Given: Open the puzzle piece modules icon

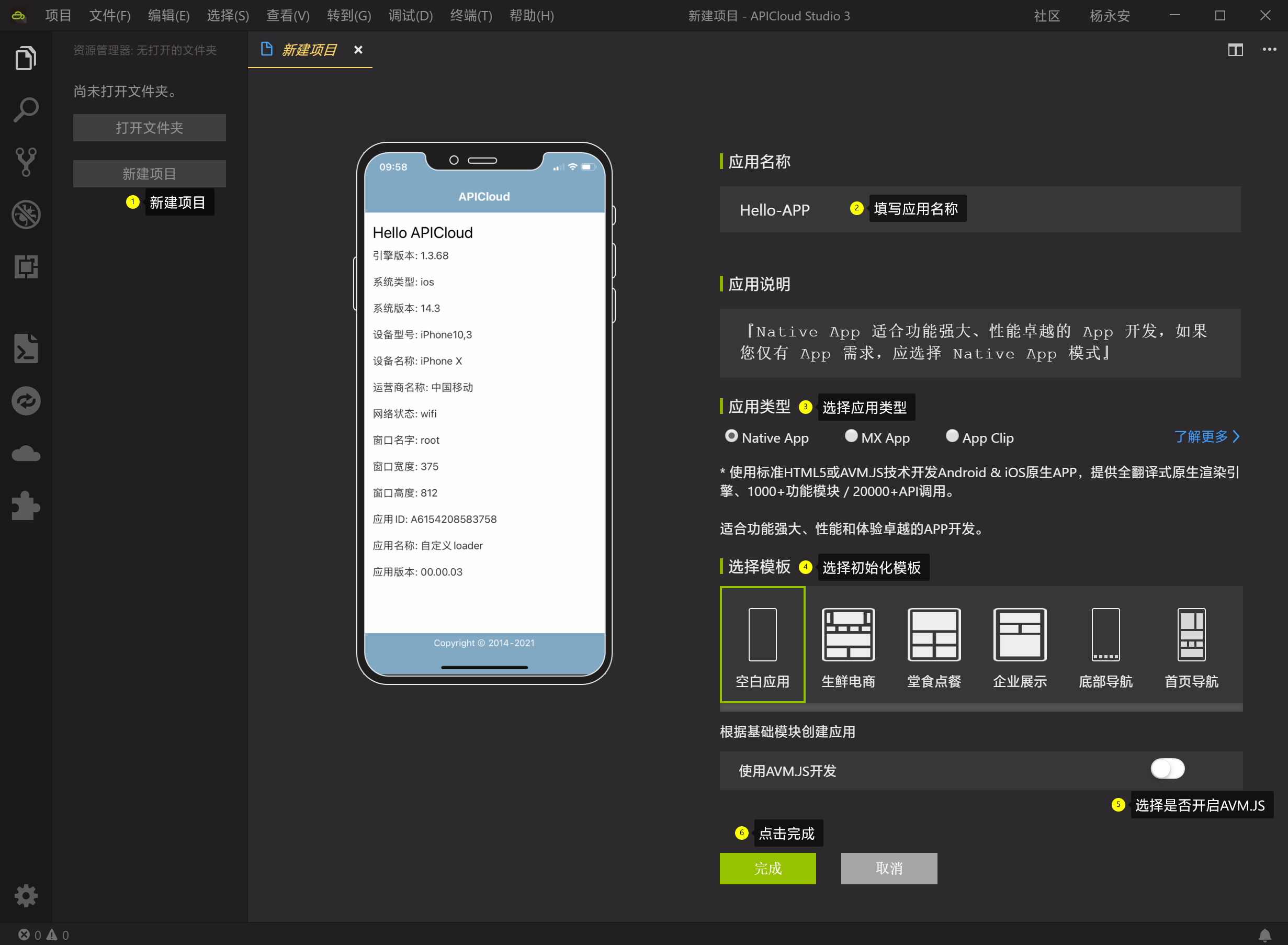Looking at the screenshot, I should 26,505.
